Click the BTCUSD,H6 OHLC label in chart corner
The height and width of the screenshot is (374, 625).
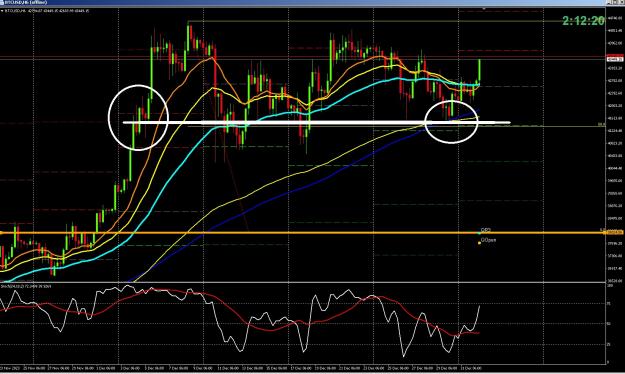point(46,11)
